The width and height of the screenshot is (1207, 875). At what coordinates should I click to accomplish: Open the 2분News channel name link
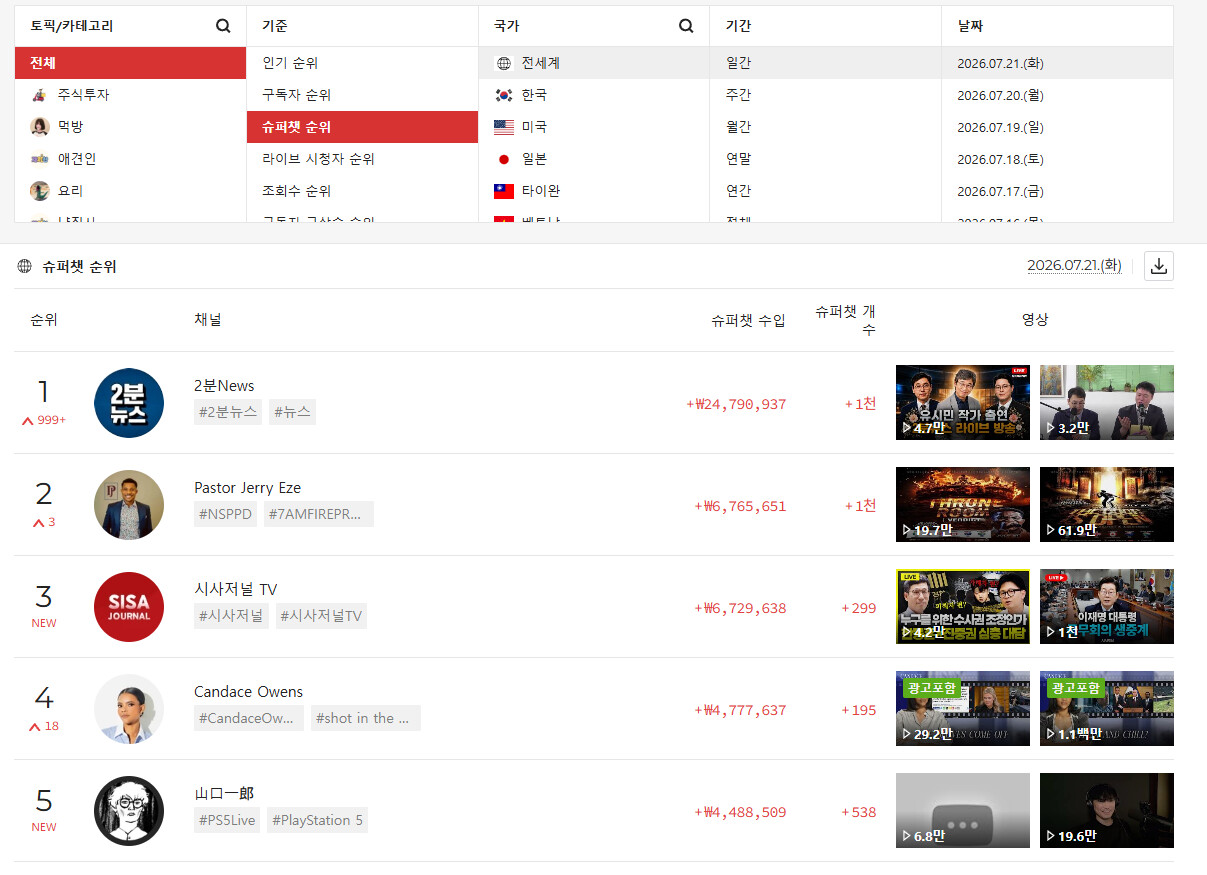coord(224,386)
